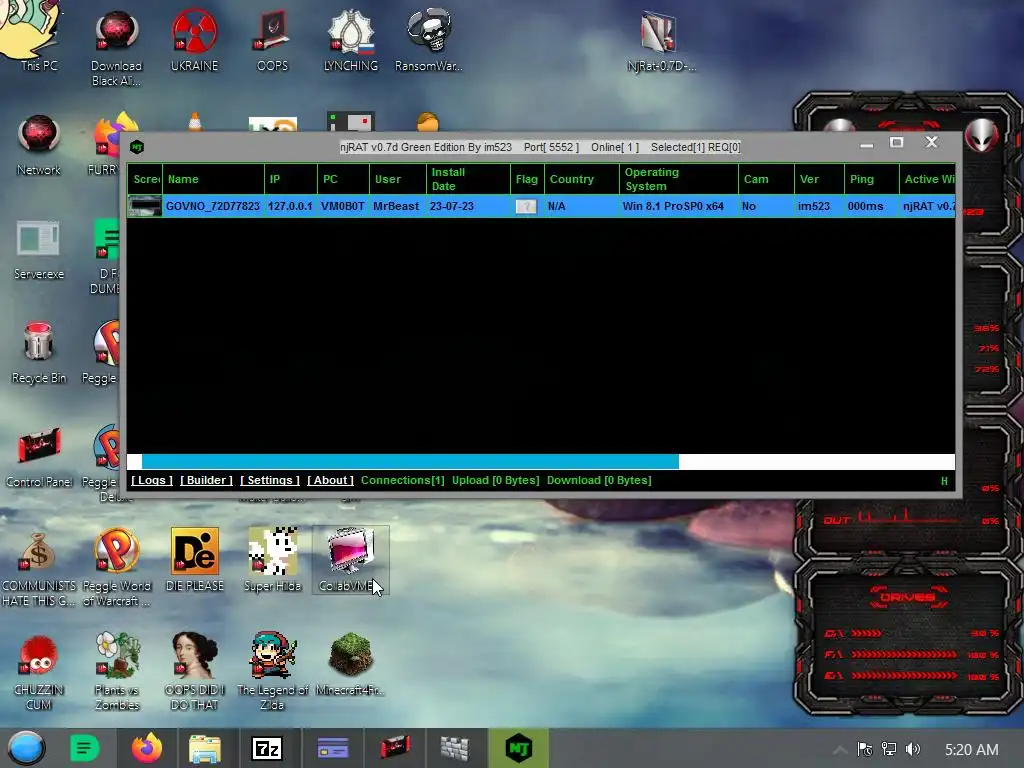
Task: Sort by Operating System column header
Action: pyautogui.click(x=679, y=179)
